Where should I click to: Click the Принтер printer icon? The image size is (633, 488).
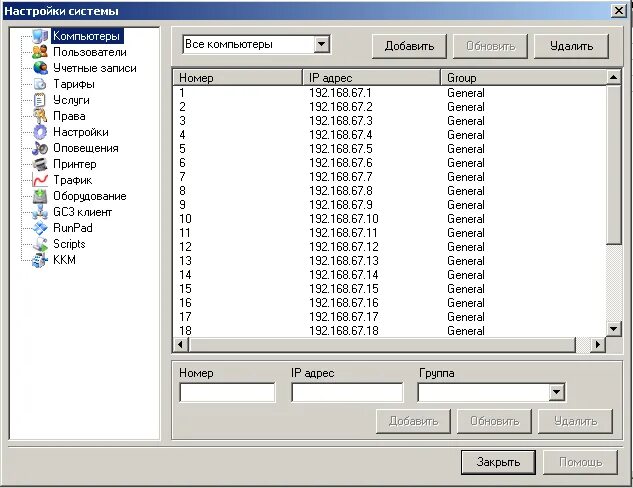tap(40, 164)
